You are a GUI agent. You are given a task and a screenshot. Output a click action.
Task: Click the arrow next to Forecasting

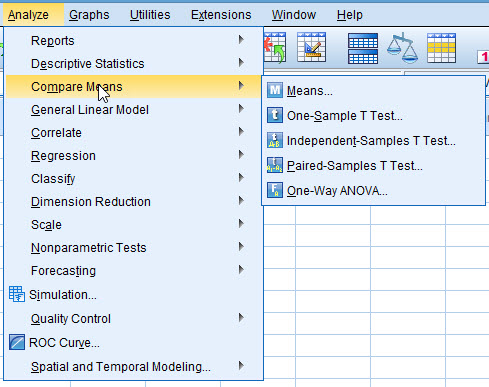click(241, 270)
